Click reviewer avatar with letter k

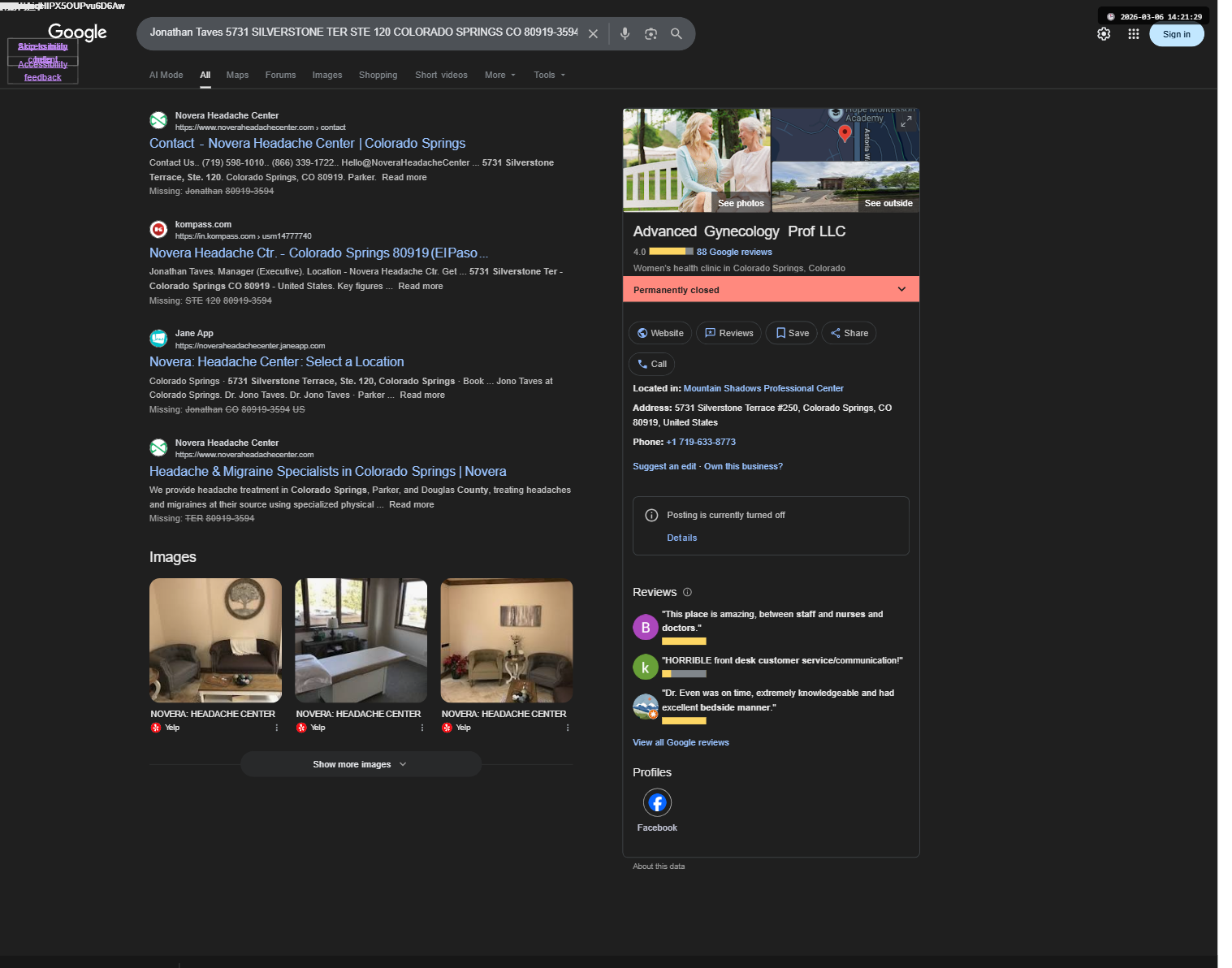[x=646, y=667]
